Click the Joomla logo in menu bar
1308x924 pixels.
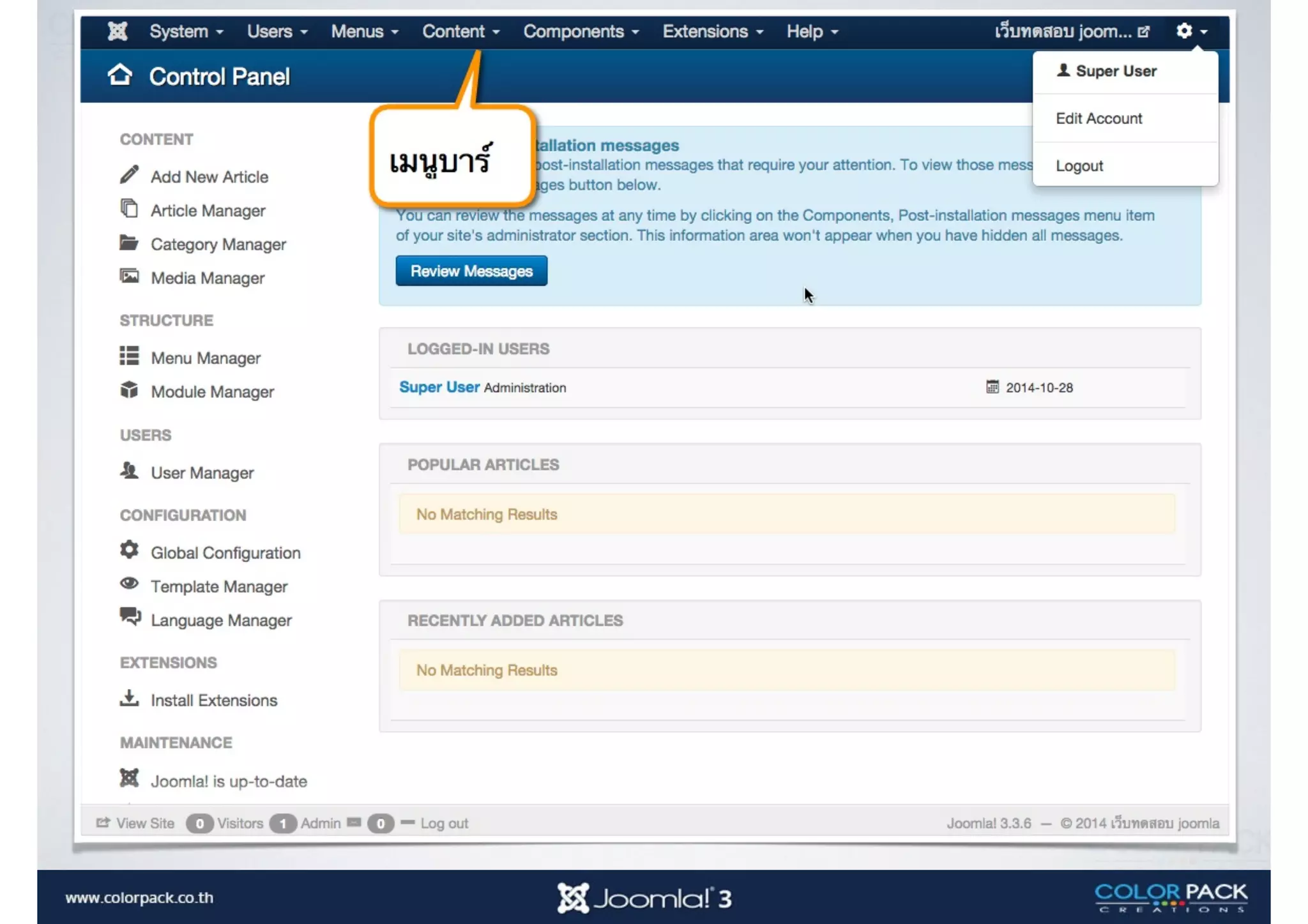[x=118, y=31]
